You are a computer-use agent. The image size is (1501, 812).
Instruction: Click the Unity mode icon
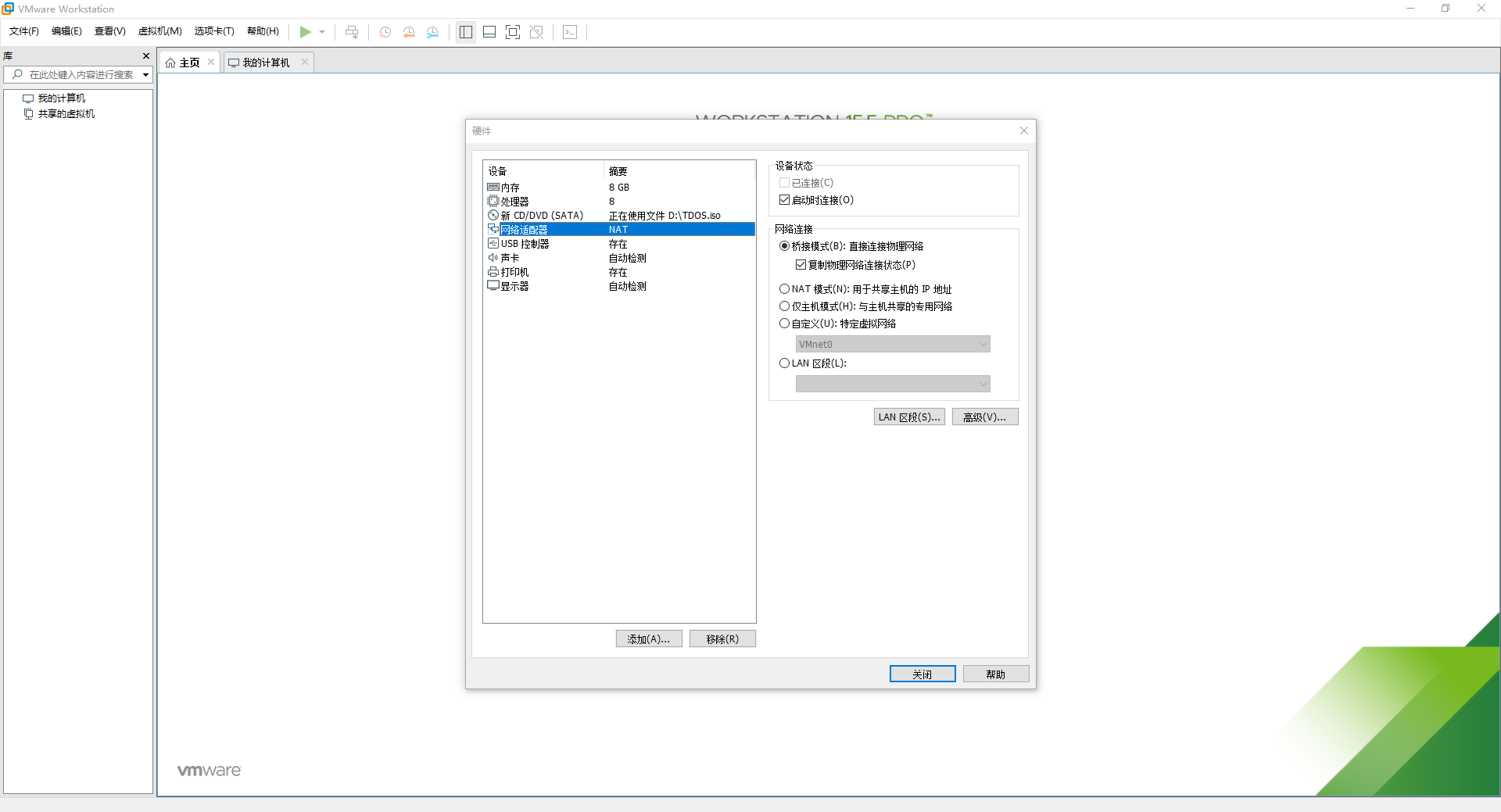pyautogui.click(x=536, y=32)
